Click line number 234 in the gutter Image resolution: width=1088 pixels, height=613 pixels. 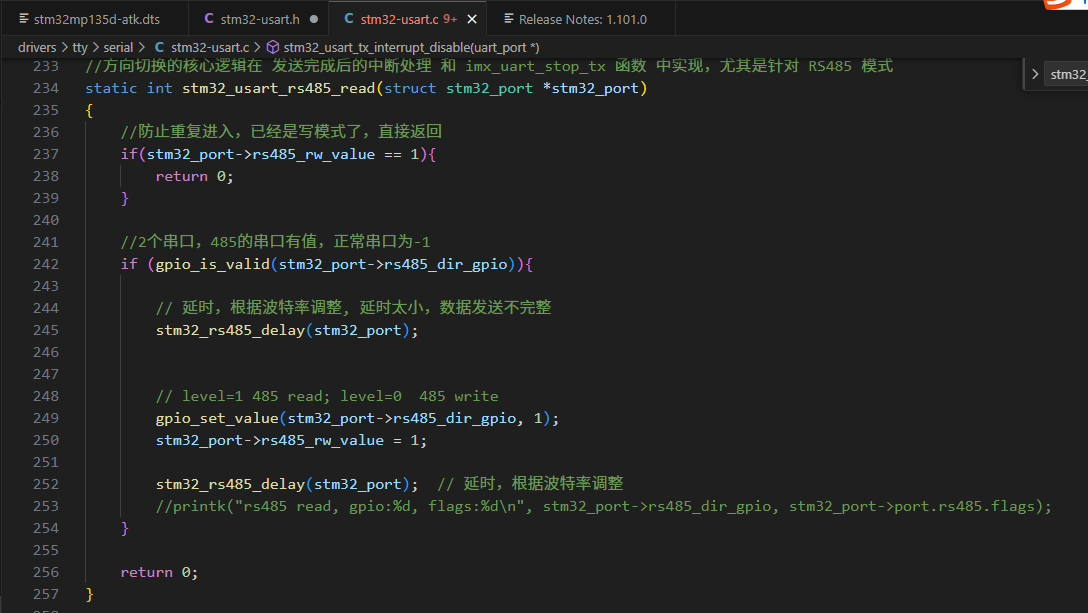tap(46, 87)
